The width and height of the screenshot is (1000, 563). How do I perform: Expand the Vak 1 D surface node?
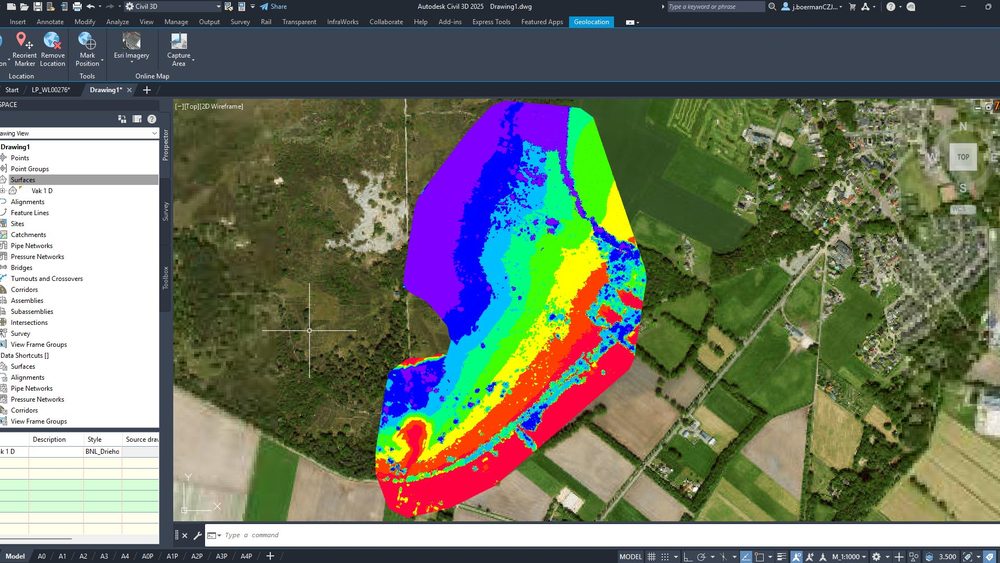(3, 191)
